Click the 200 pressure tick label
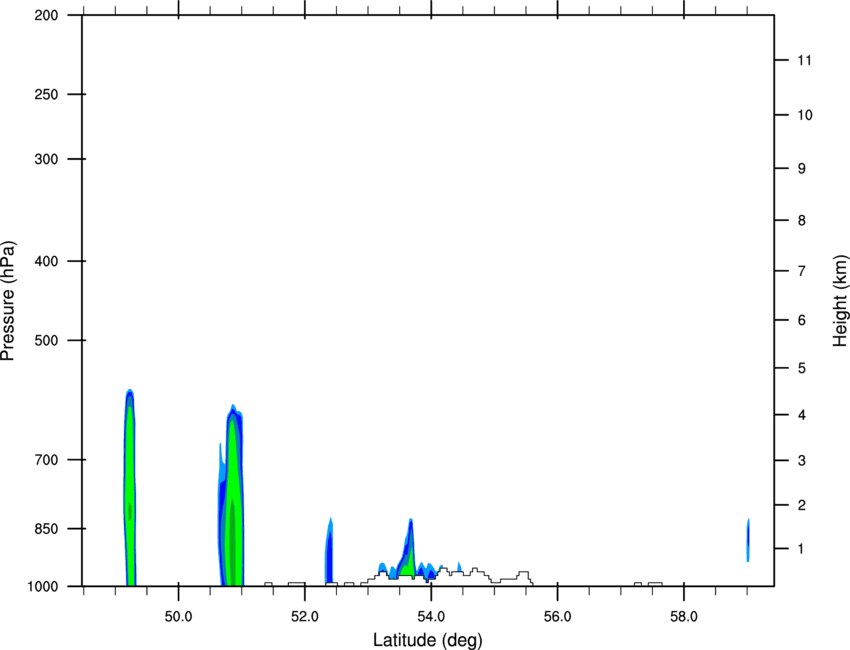The height and width of the screenshot is (650, 850). pos(46,15)
